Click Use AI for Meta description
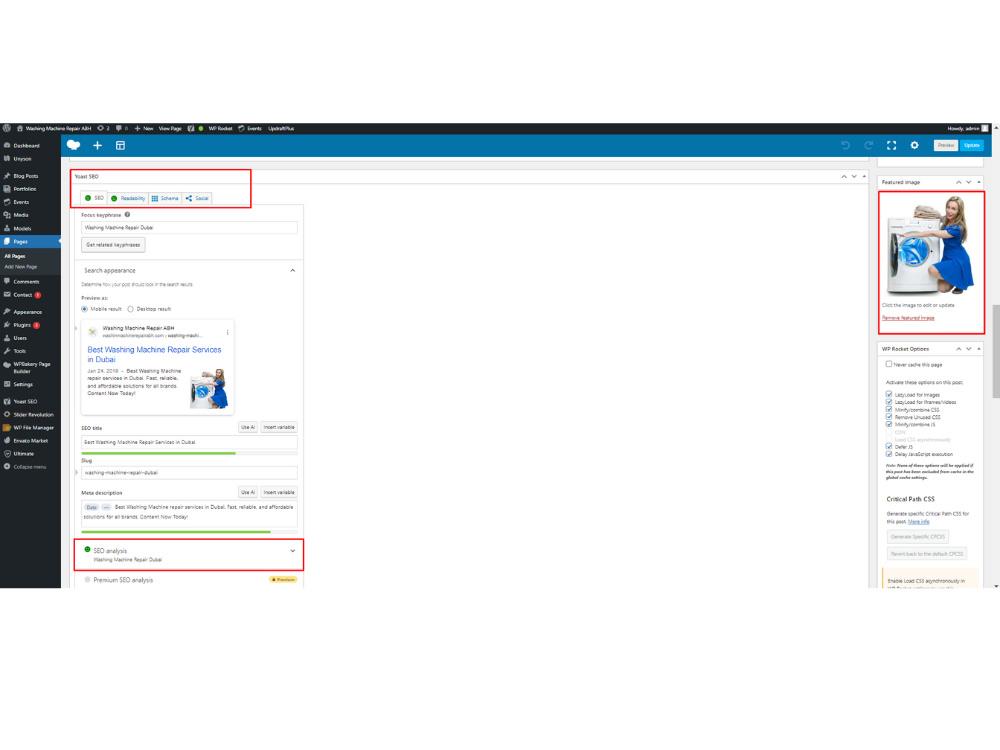 click(248, 492)
